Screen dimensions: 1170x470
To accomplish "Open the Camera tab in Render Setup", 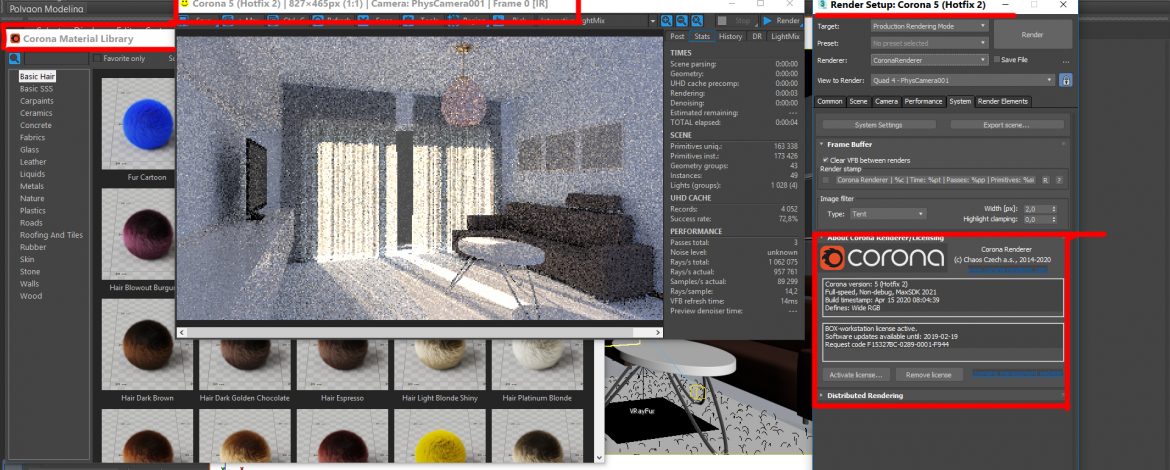I will pos(886,101).
